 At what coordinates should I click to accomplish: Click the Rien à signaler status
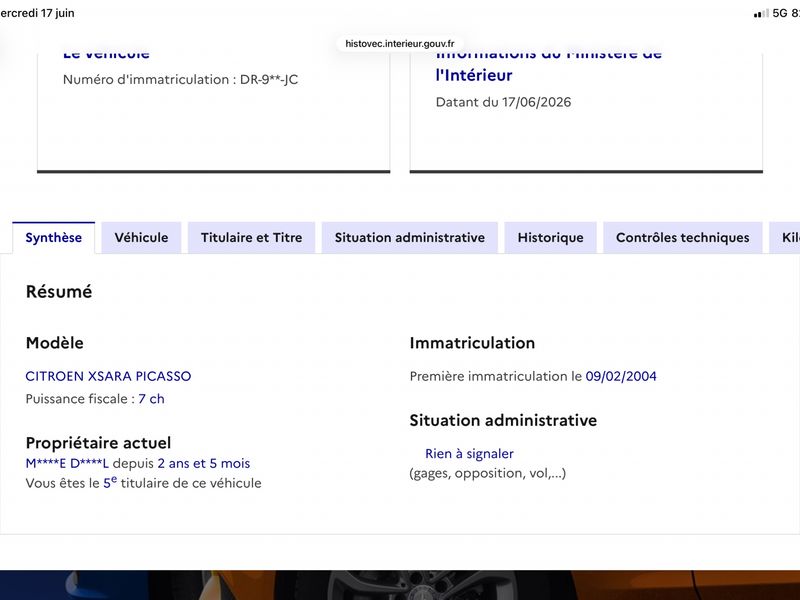[469, 454]
